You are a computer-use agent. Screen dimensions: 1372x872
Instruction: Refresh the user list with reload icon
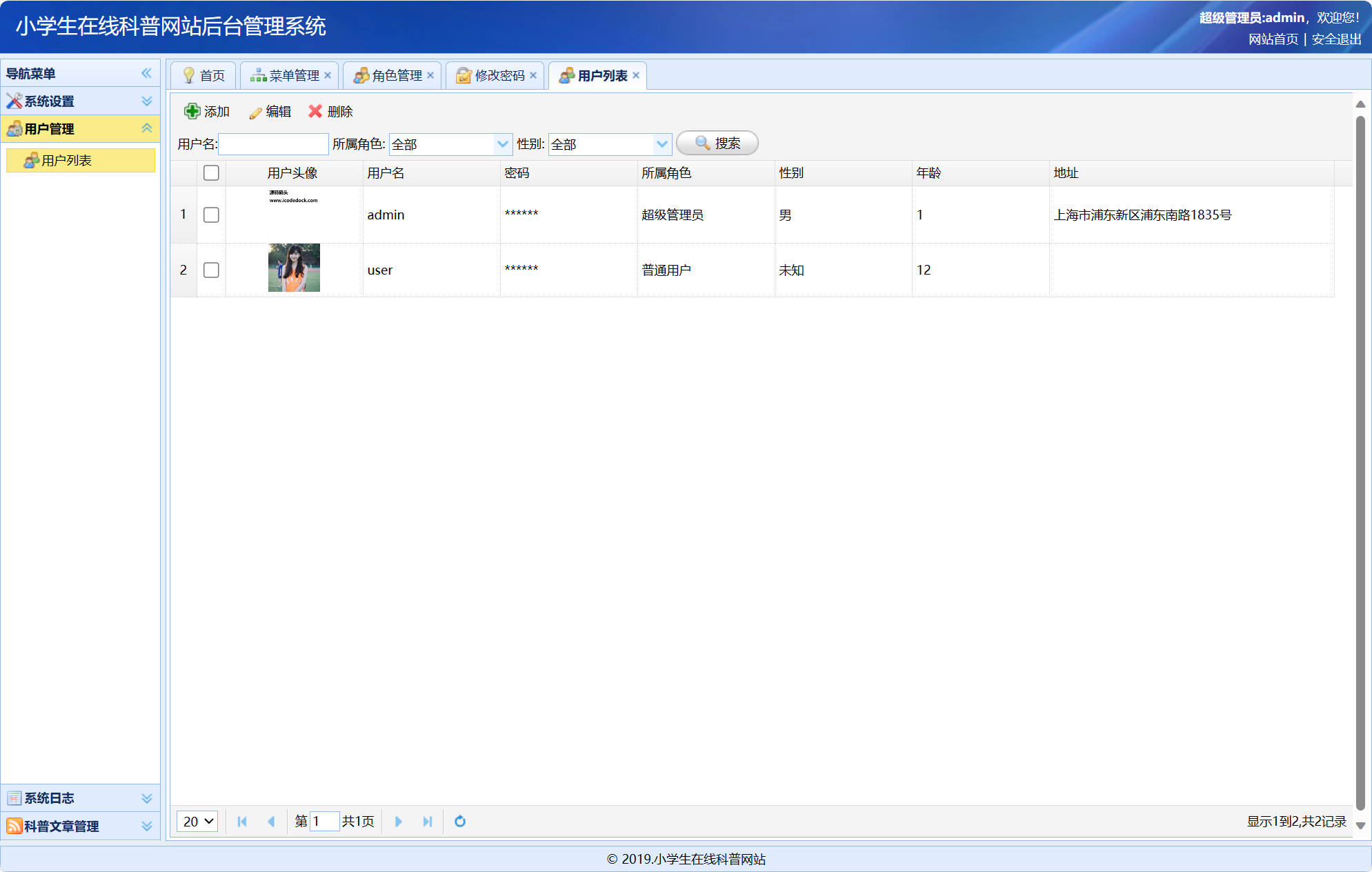pyautogui.click(x=459, y=821)
